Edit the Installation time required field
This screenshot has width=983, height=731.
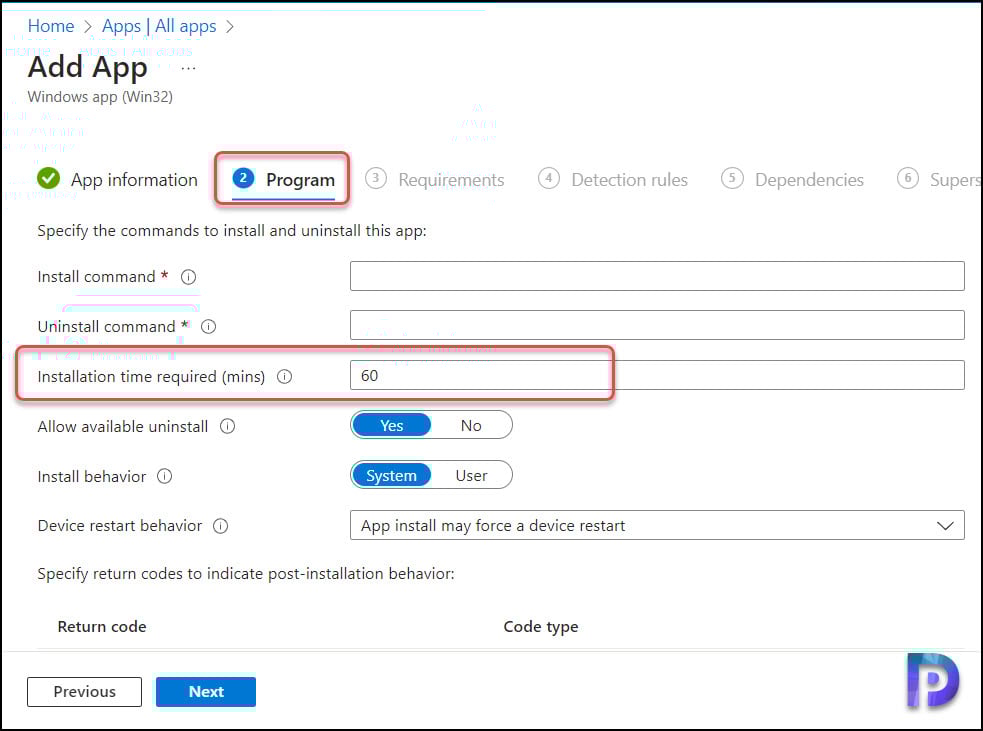[x=657, y=375]
